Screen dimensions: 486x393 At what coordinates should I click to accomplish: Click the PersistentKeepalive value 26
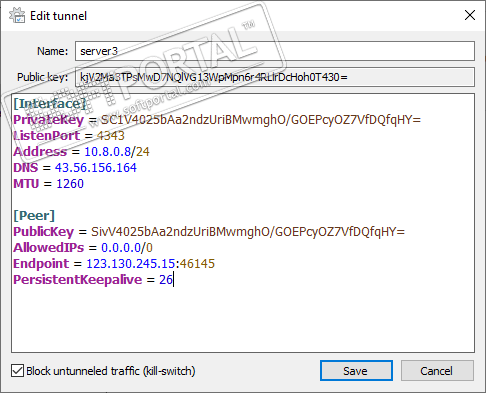pos(166,280)
